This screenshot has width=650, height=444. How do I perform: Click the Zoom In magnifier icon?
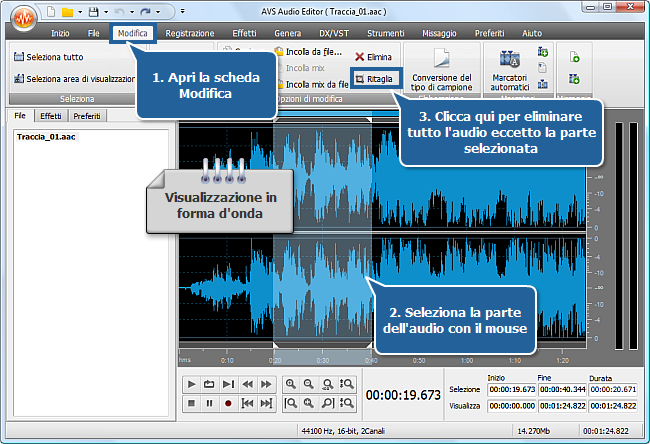(x=290, y=384)
